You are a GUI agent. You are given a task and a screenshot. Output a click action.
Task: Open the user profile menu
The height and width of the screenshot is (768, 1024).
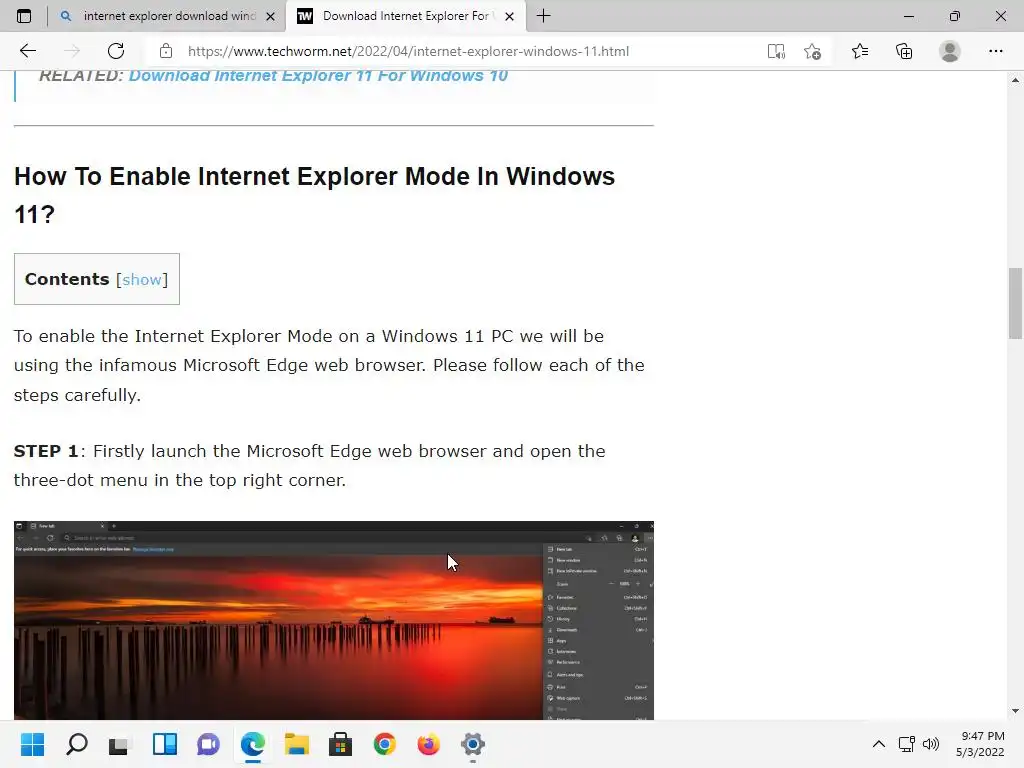pyautogui.click(x=950, y=51)
